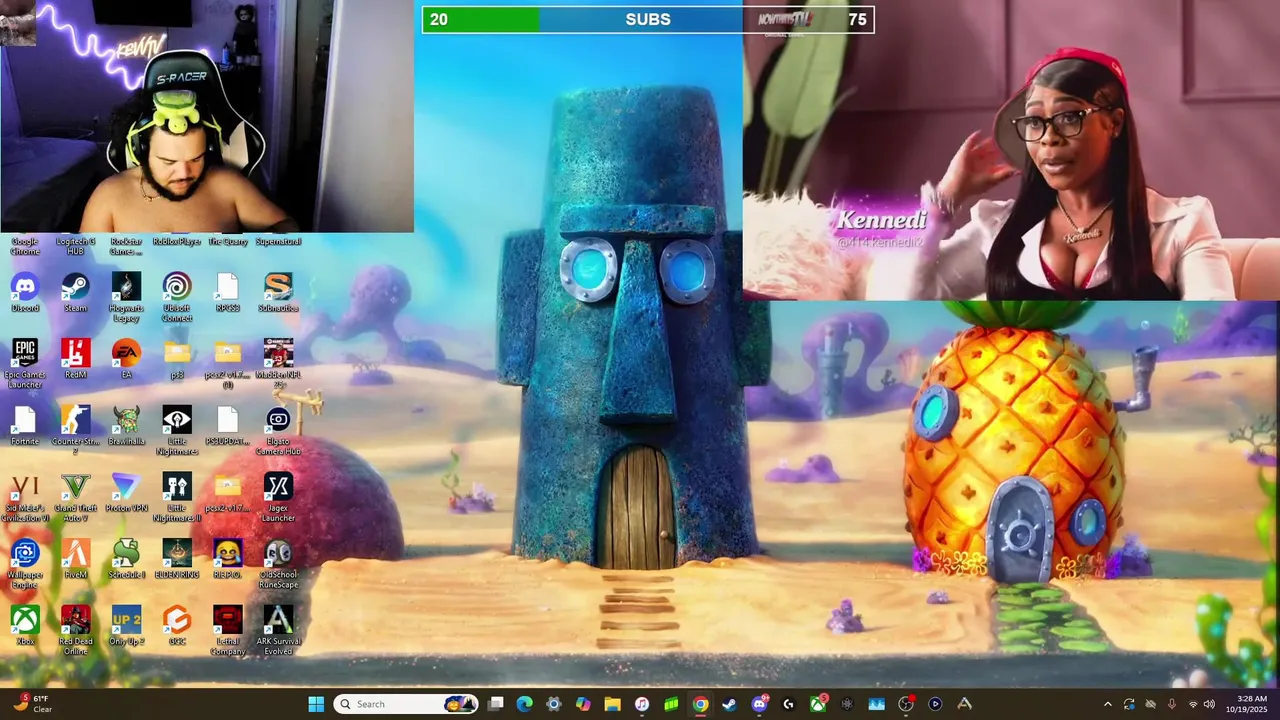Select the Xbox desktop shortcut

click(x=25, y=626)
